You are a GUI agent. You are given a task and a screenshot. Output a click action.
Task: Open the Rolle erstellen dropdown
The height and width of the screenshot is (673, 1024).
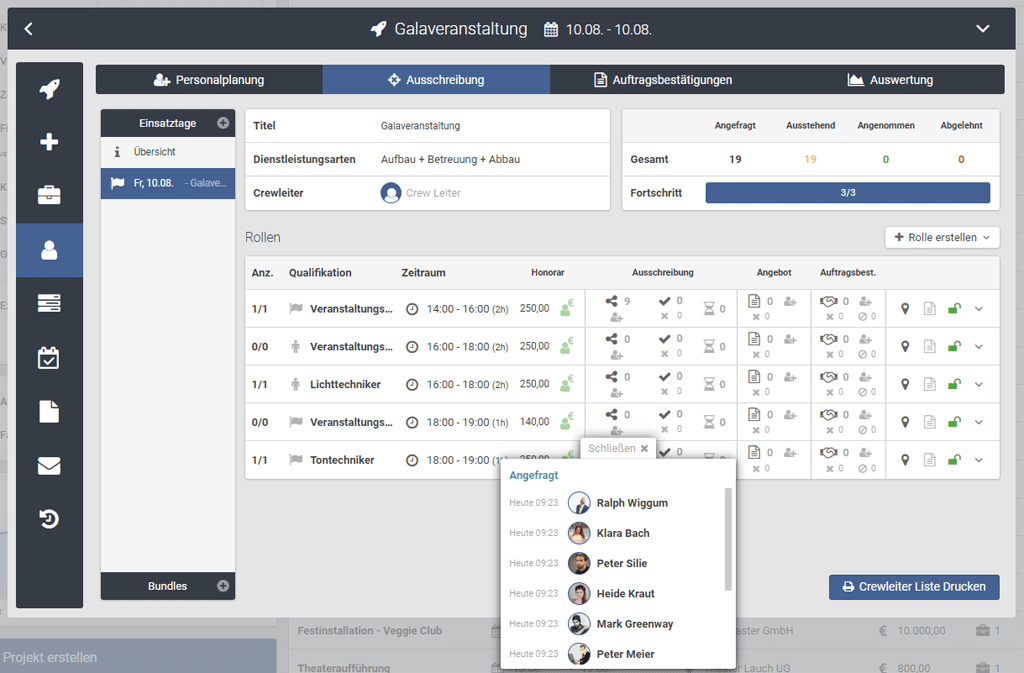tap(942, 238)
